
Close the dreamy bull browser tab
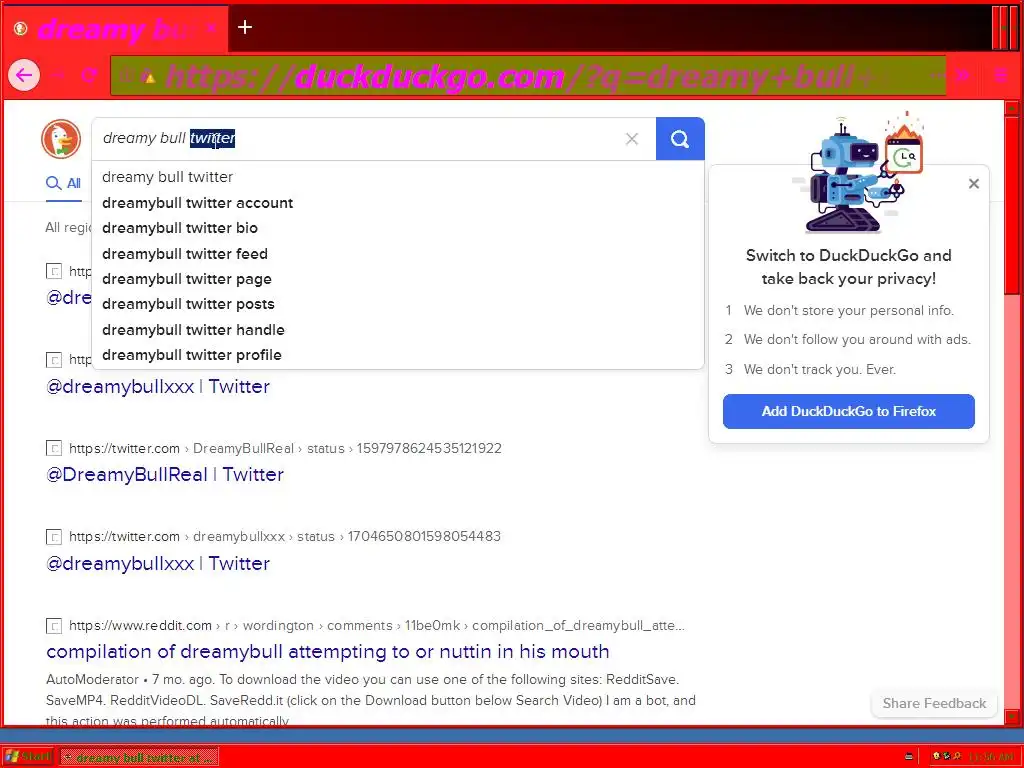click(x=210, y=29)
